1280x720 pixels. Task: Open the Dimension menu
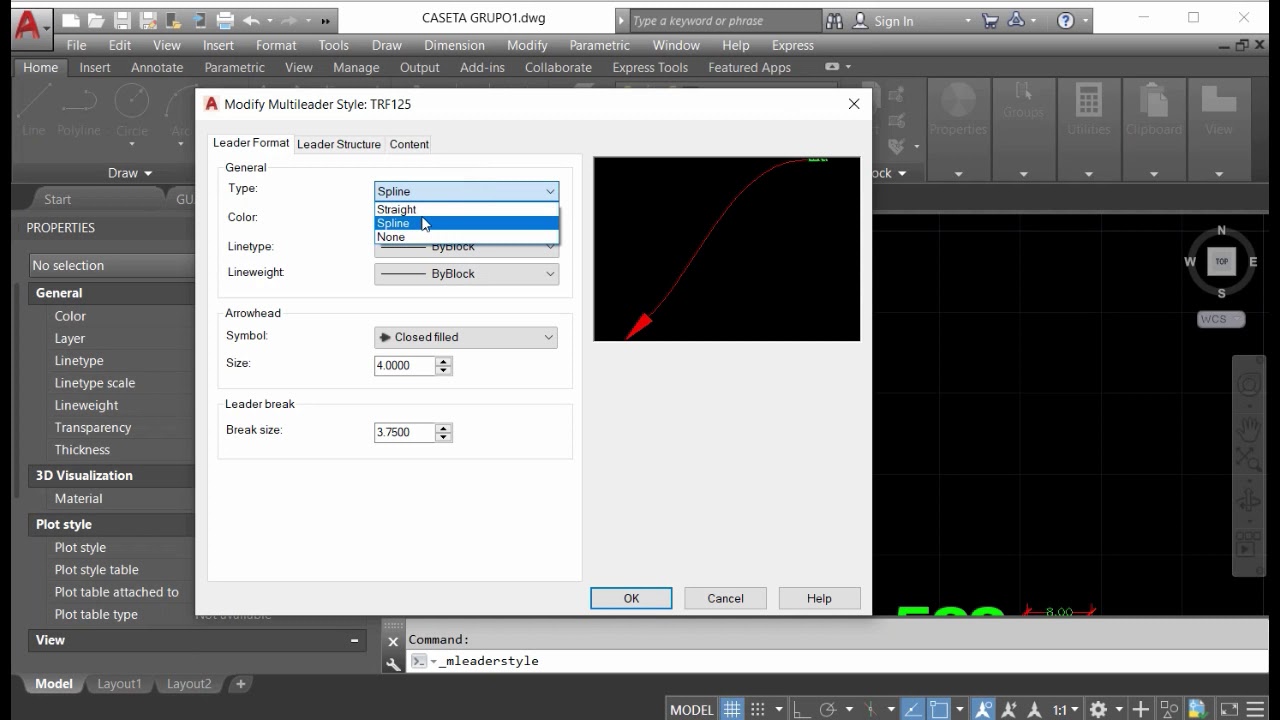point(454,45)
